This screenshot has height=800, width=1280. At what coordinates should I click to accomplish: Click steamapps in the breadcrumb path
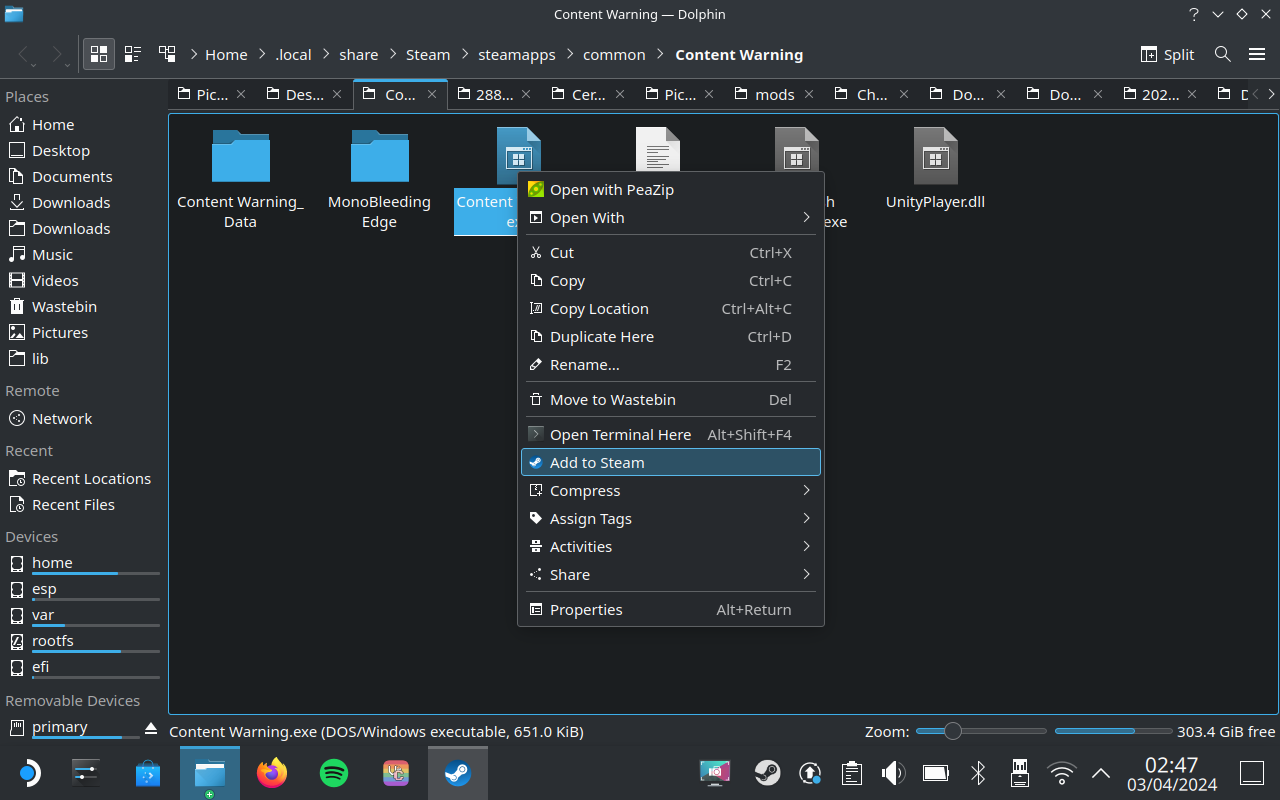coord(517,55)
